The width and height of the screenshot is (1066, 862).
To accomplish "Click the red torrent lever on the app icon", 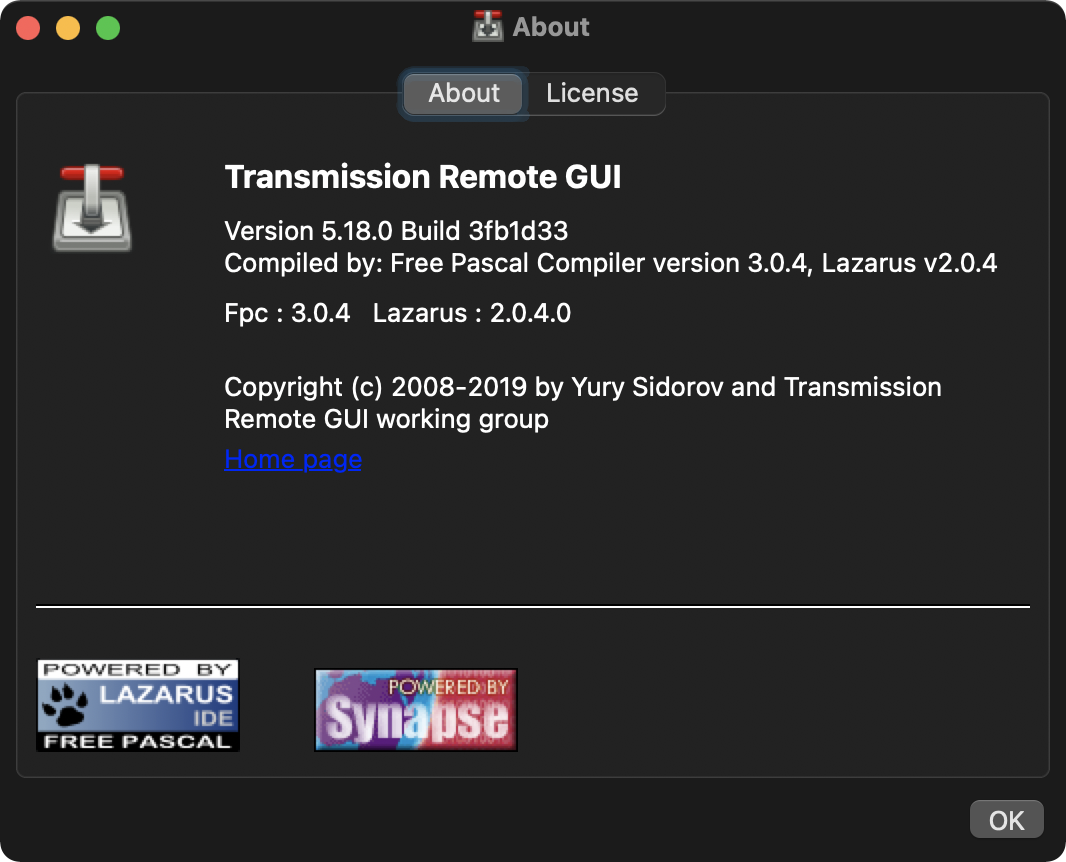I will (x=91, y=175).
